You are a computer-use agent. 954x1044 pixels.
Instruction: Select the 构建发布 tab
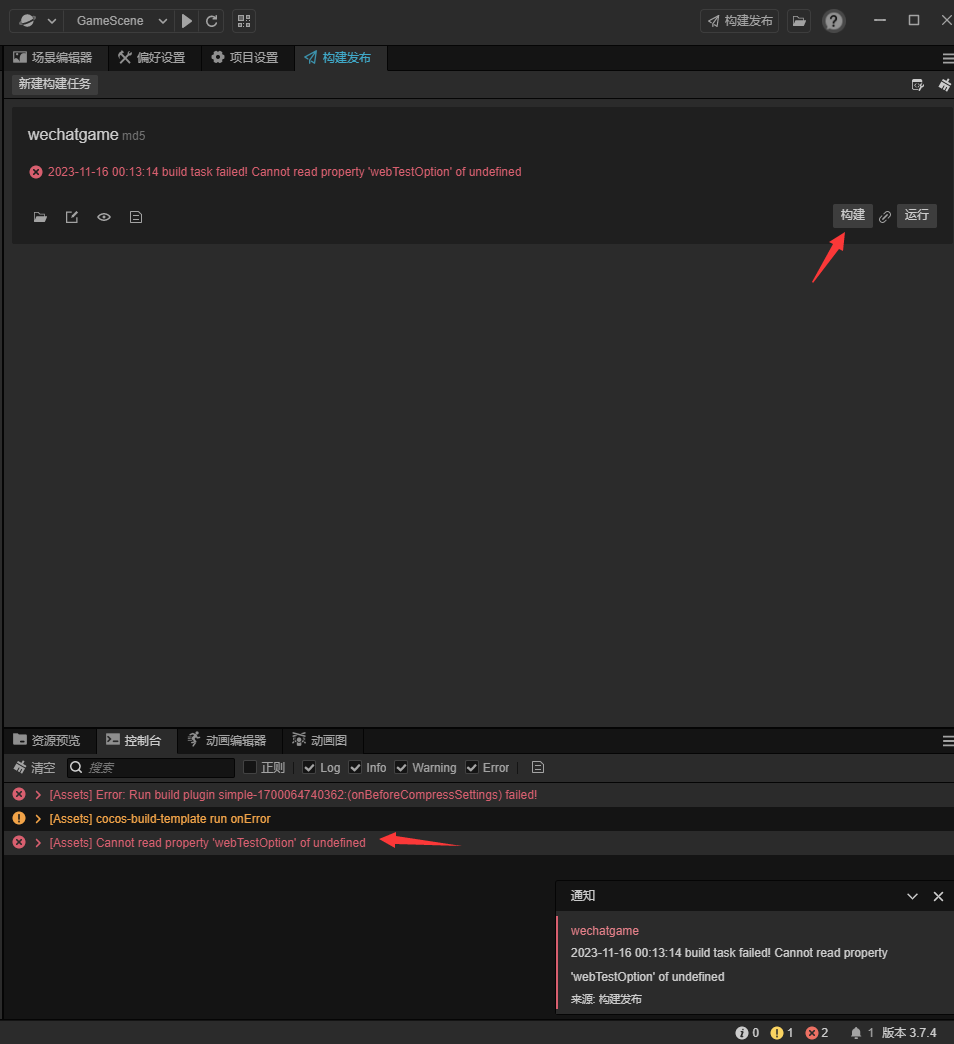click(x=338, y=57)
